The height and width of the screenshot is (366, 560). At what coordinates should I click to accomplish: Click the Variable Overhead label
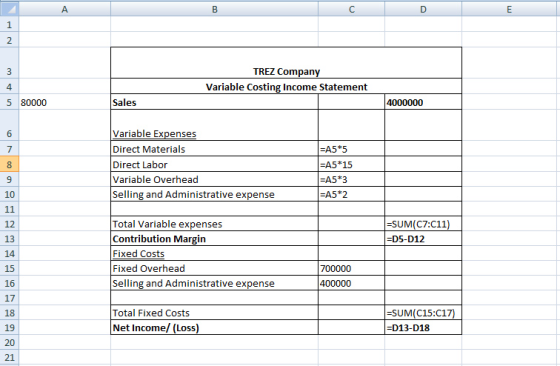click(x=155, y=179)
